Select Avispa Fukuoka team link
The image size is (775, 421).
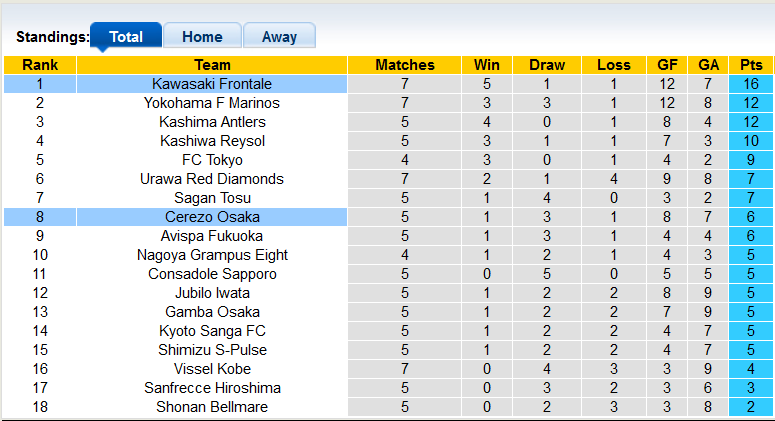(x=212, y=236)
